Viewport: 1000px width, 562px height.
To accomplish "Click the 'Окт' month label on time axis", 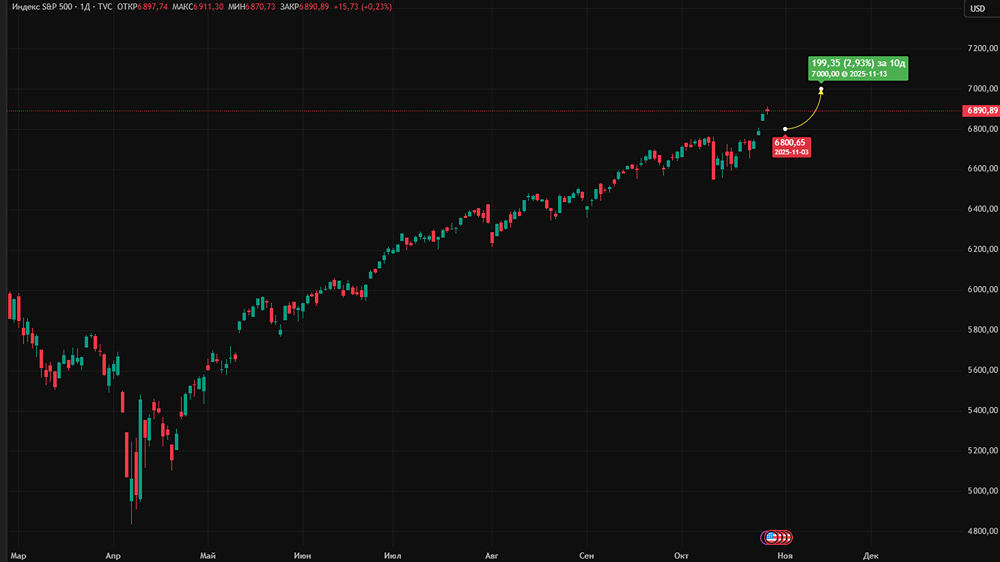I will coord(681,556).
